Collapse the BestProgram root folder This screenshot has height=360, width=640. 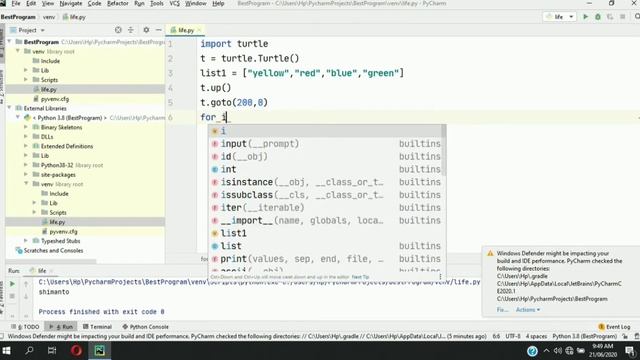tap(9, 42)
